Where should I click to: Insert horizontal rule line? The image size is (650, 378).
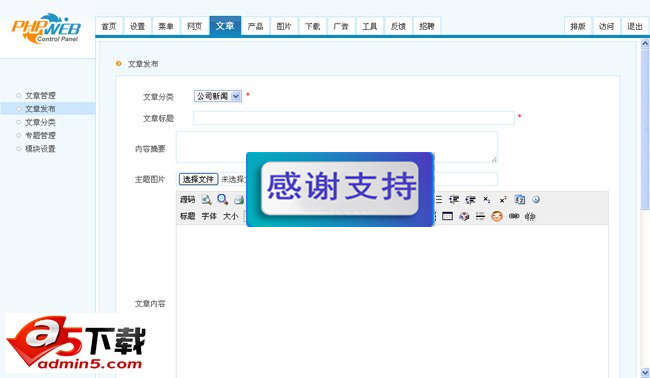pyautogui.click(x=480, y=216)
